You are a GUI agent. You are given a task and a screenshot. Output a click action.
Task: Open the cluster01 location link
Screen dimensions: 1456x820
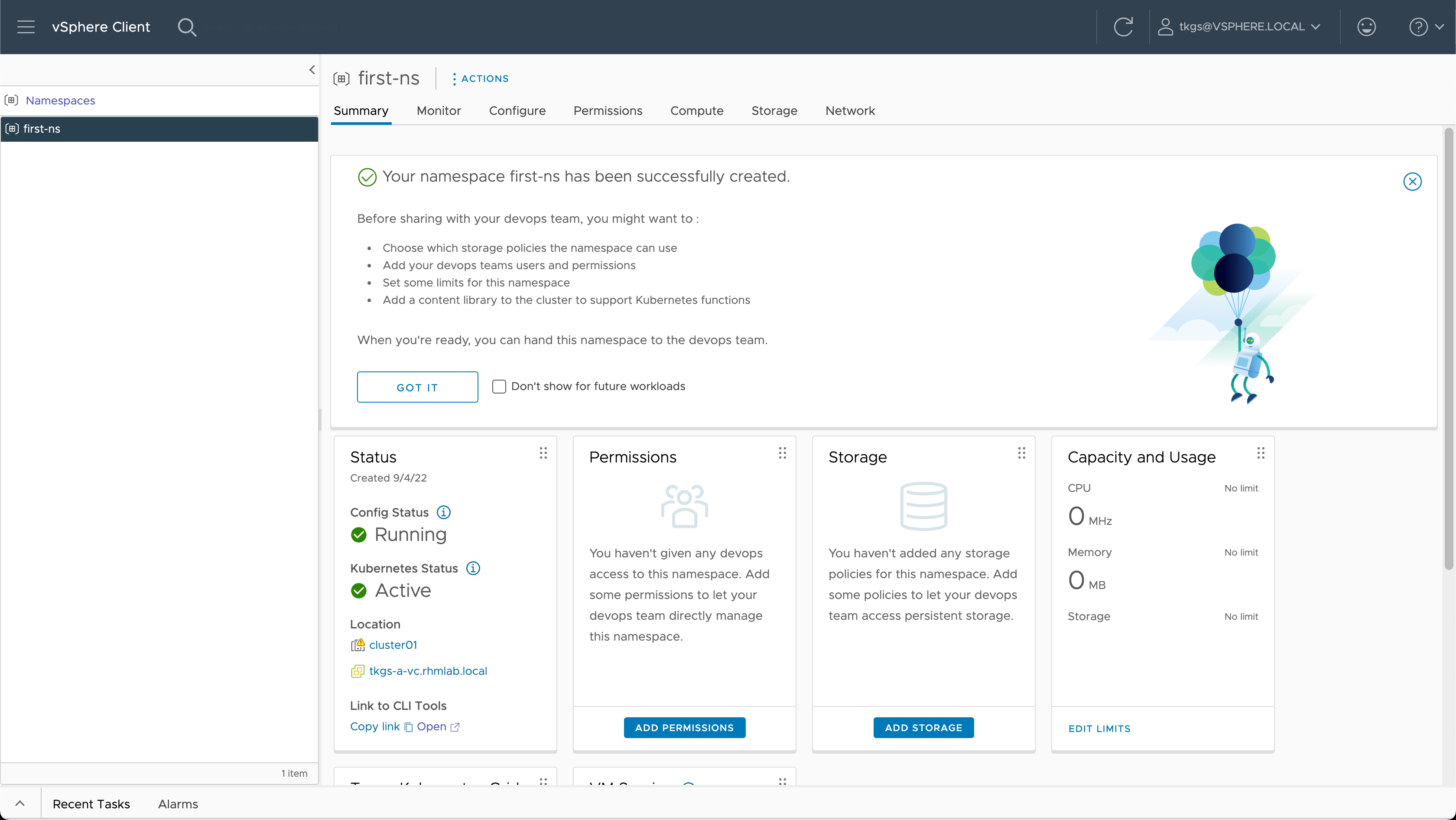coord(393,645)
